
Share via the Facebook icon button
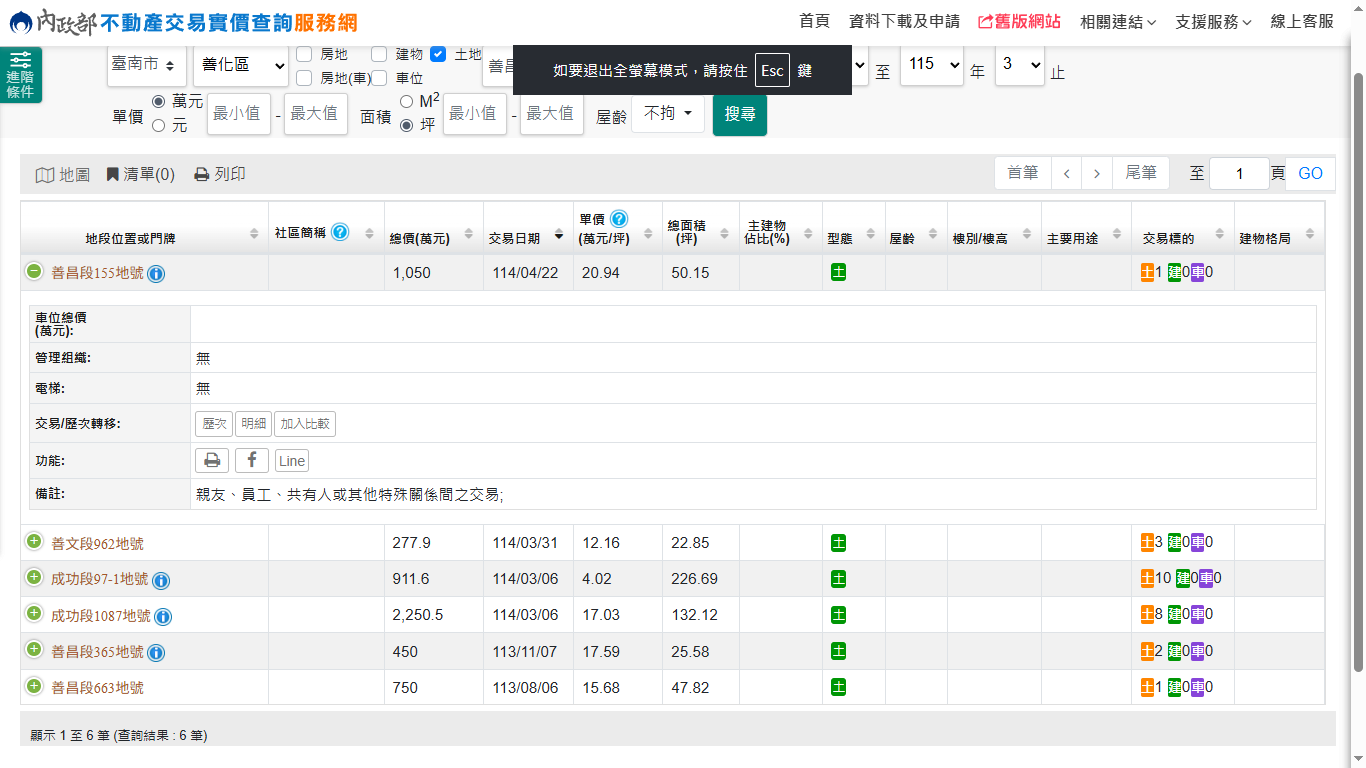coord(252,460)
